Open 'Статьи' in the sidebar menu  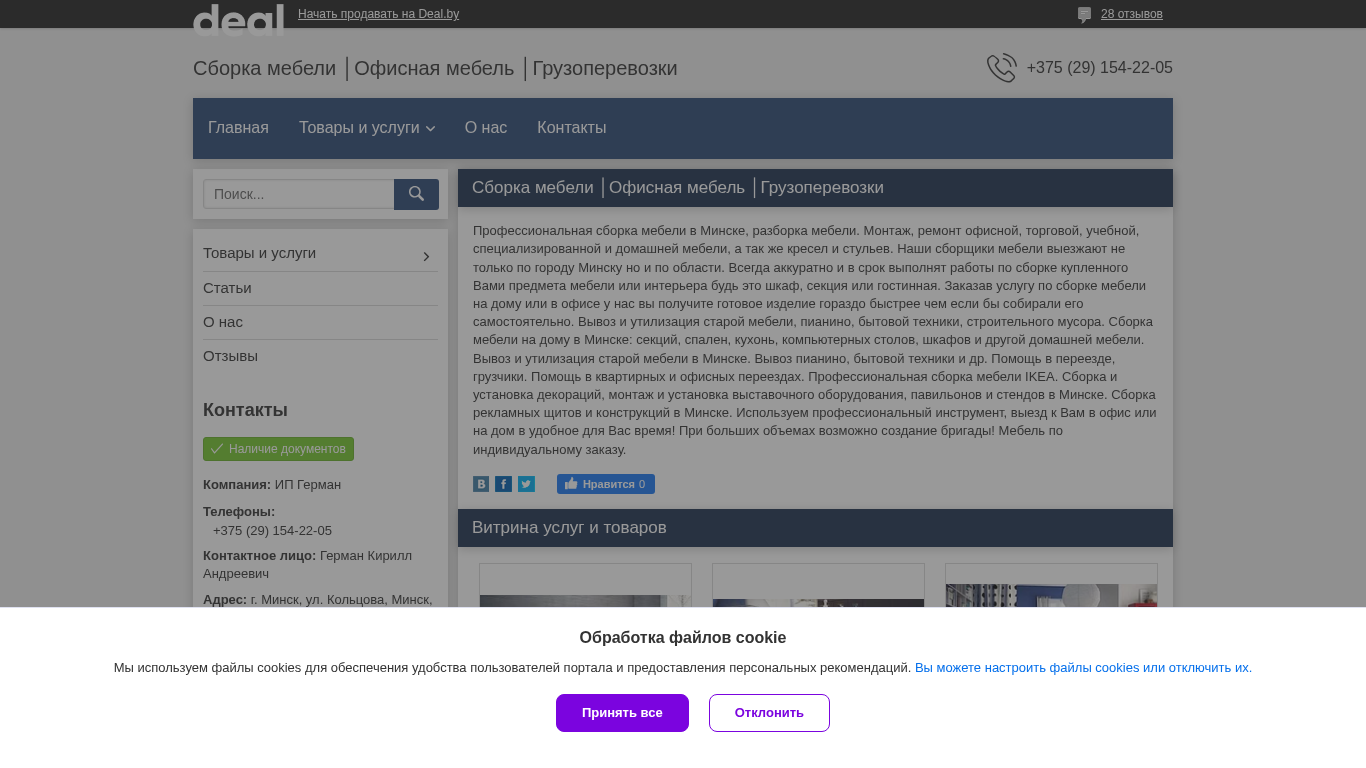pyautogui.click(x=227, y=288)
